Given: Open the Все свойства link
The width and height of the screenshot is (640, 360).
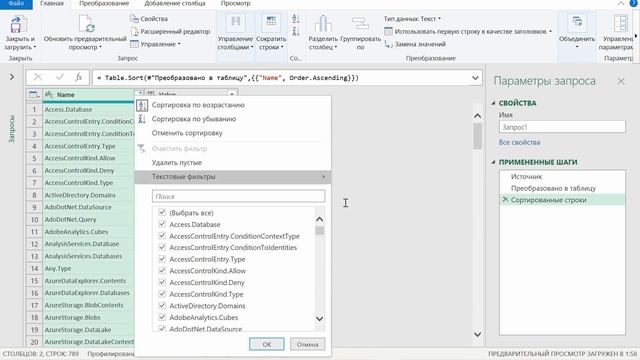Looking at the screenshot, I should click(519, 142).
